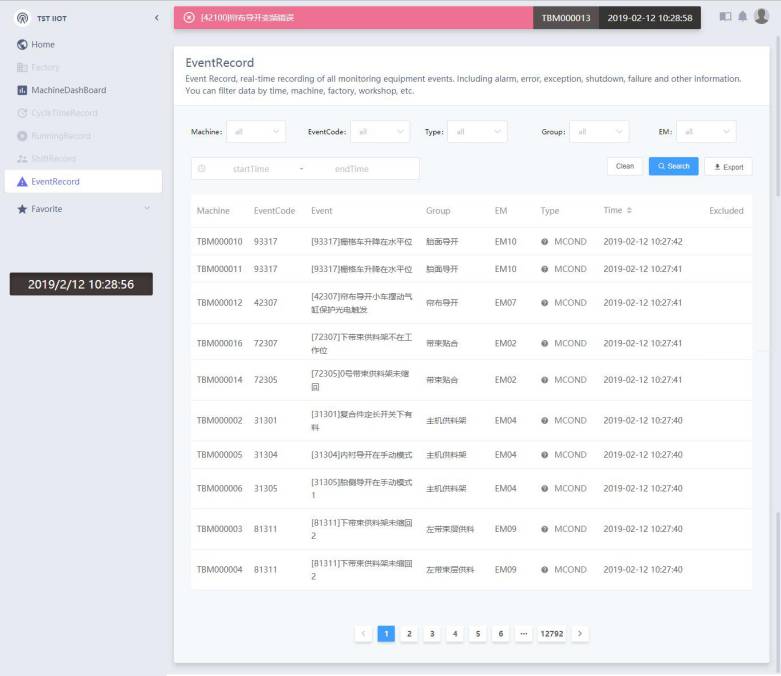Go to page 3 in pagination
Viewport: 781px width, 676px height.
432,634
